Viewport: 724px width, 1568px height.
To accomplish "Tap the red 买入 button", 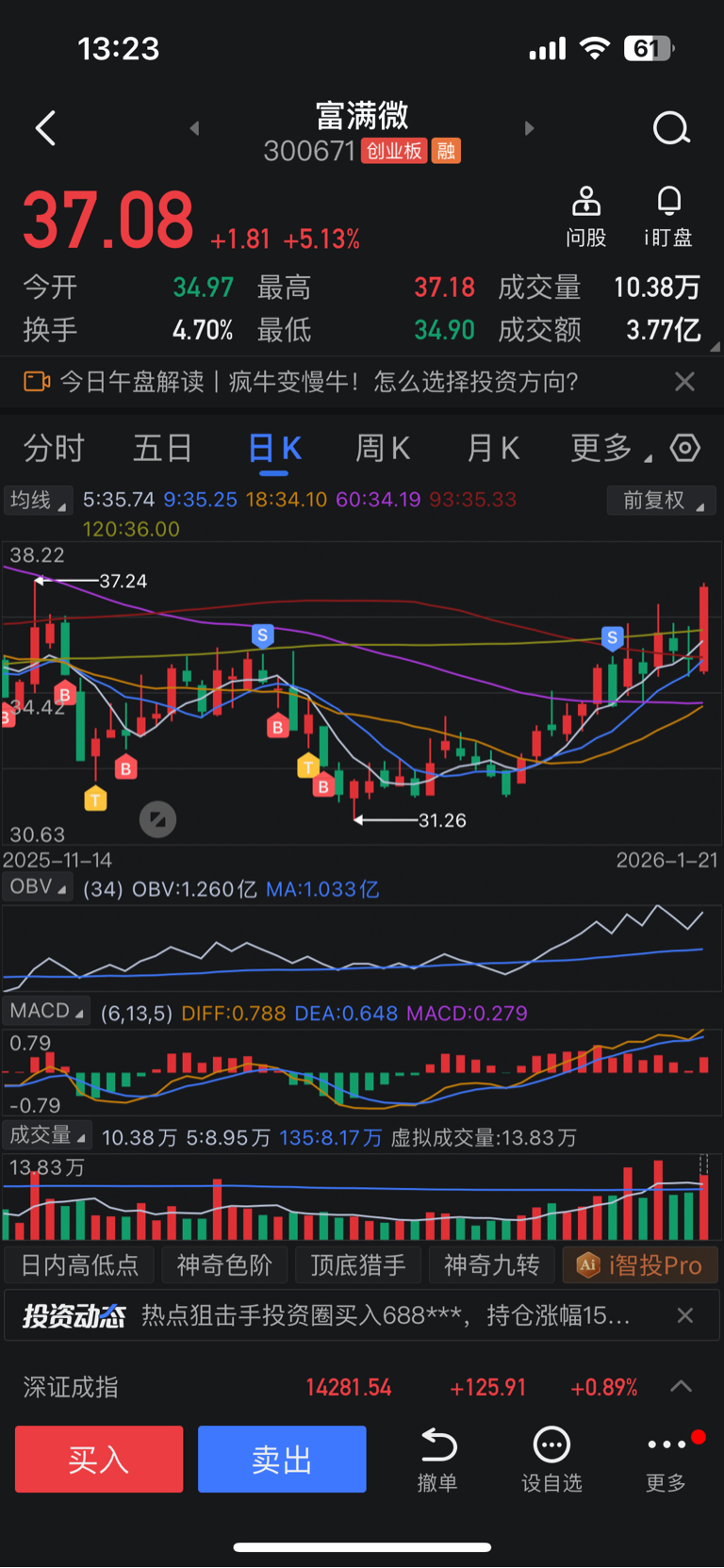I will click(x=99, y=1459).
